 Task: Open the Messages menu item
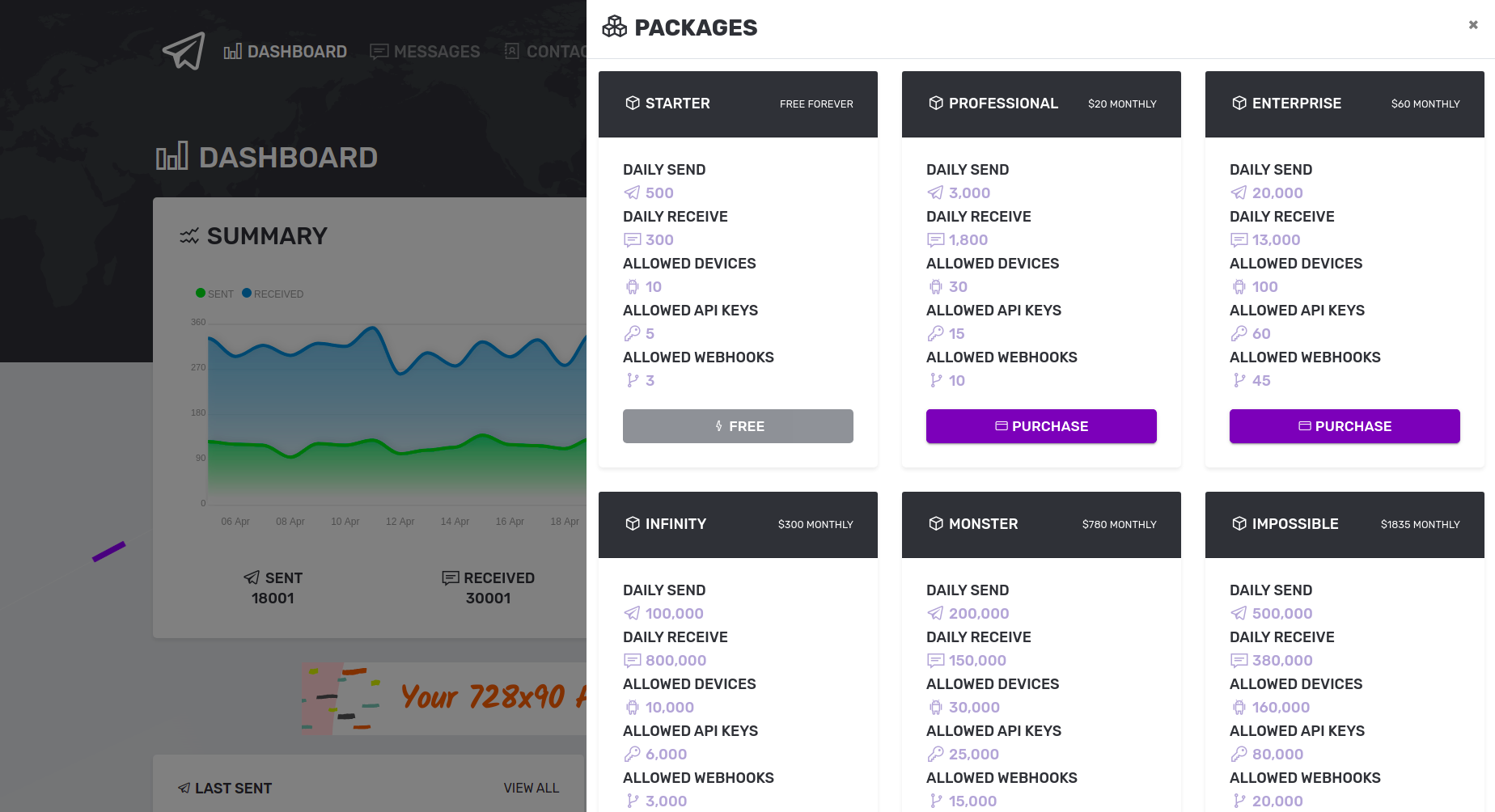[425, 52]
